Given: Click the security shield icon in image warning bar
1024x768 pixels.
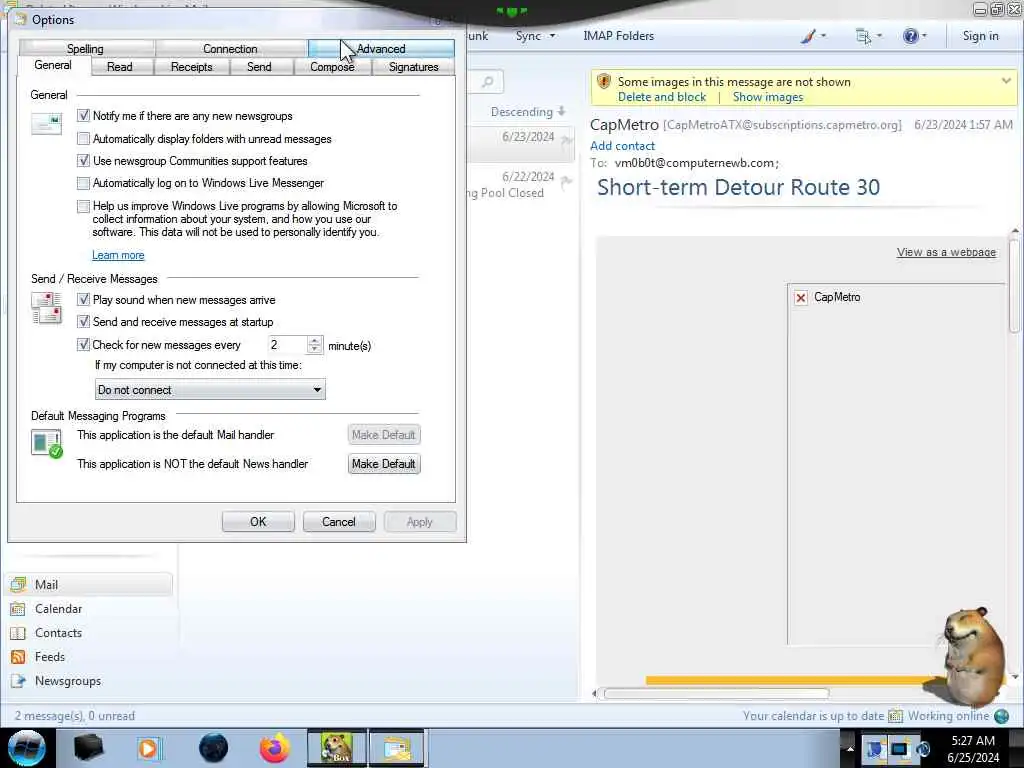Looking at the screenshot, I should (604, 81).
